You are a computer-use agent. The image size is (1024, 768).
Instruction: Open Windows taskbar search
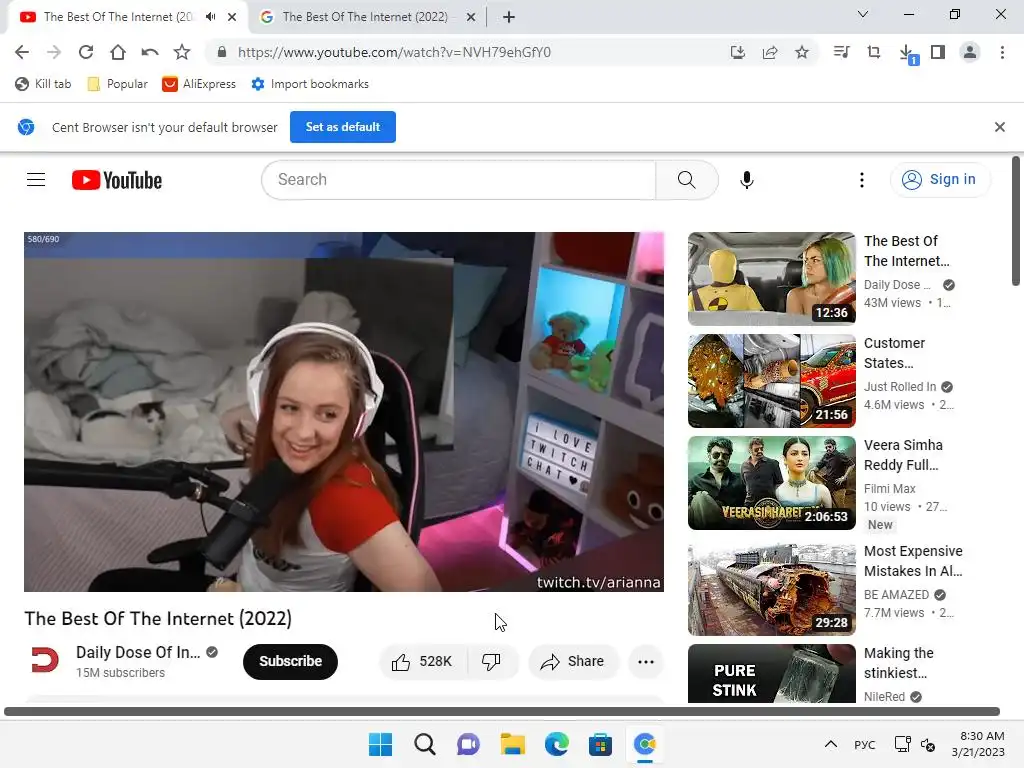pyautogui.click(x=424, y=744)
